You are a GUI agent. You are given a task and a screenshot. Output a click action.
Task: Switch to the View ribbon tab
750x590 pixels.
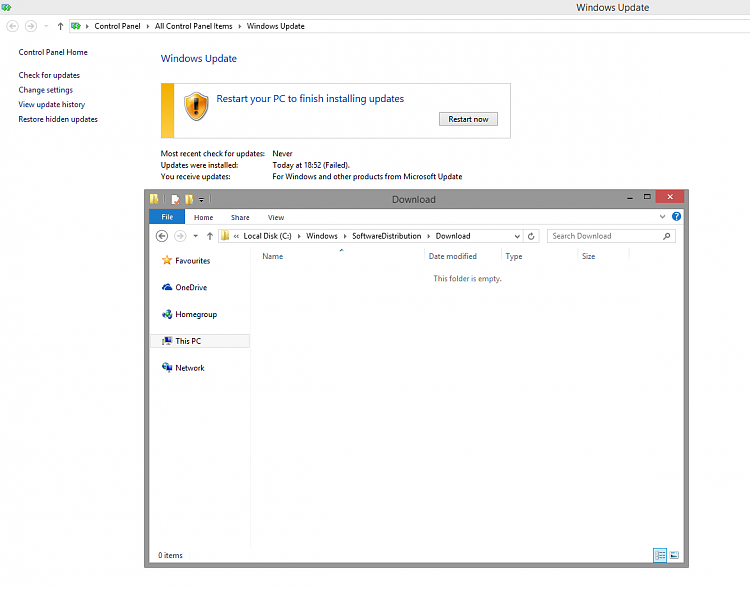[276, 217]
